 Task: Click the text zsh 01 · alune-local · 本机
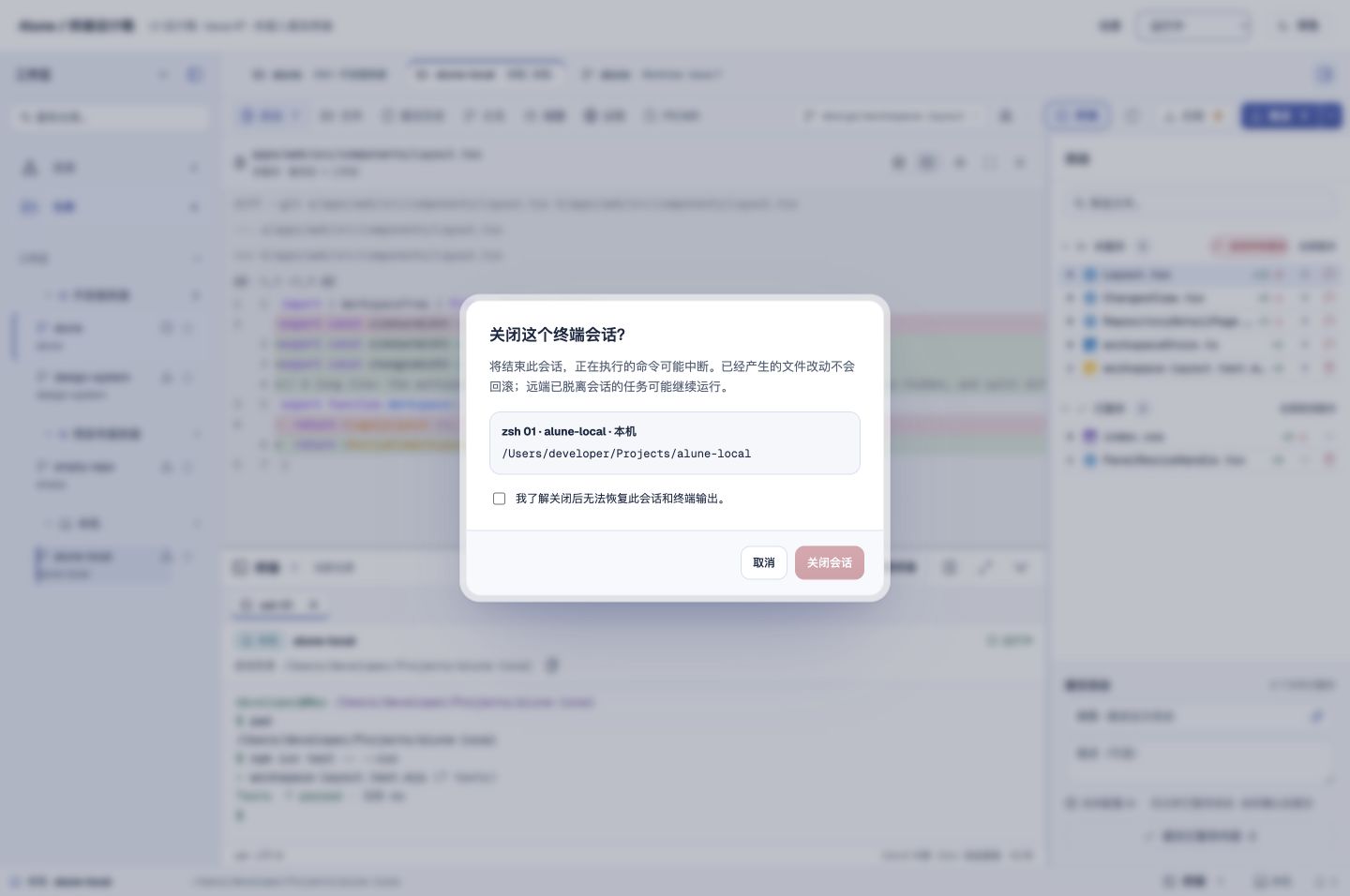[569, 431]
